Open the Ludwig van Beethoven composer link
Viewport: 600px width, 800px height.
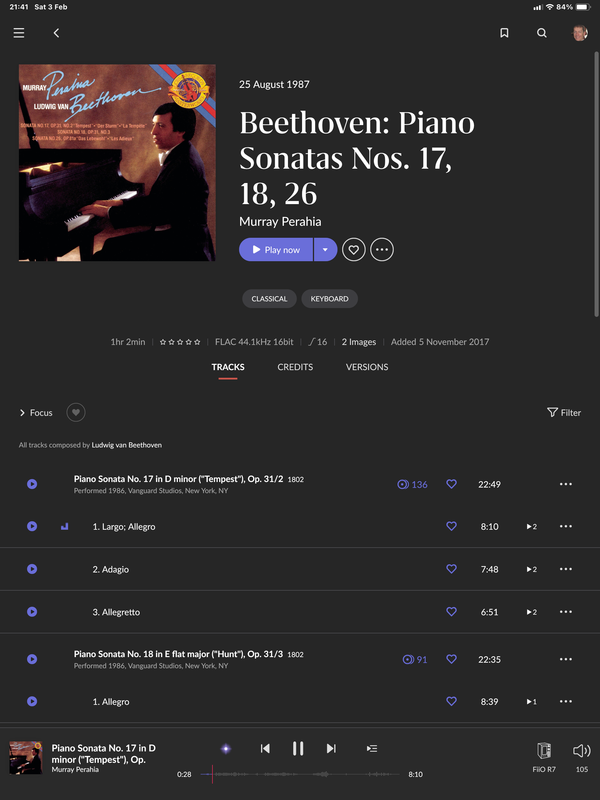[127, 445]
